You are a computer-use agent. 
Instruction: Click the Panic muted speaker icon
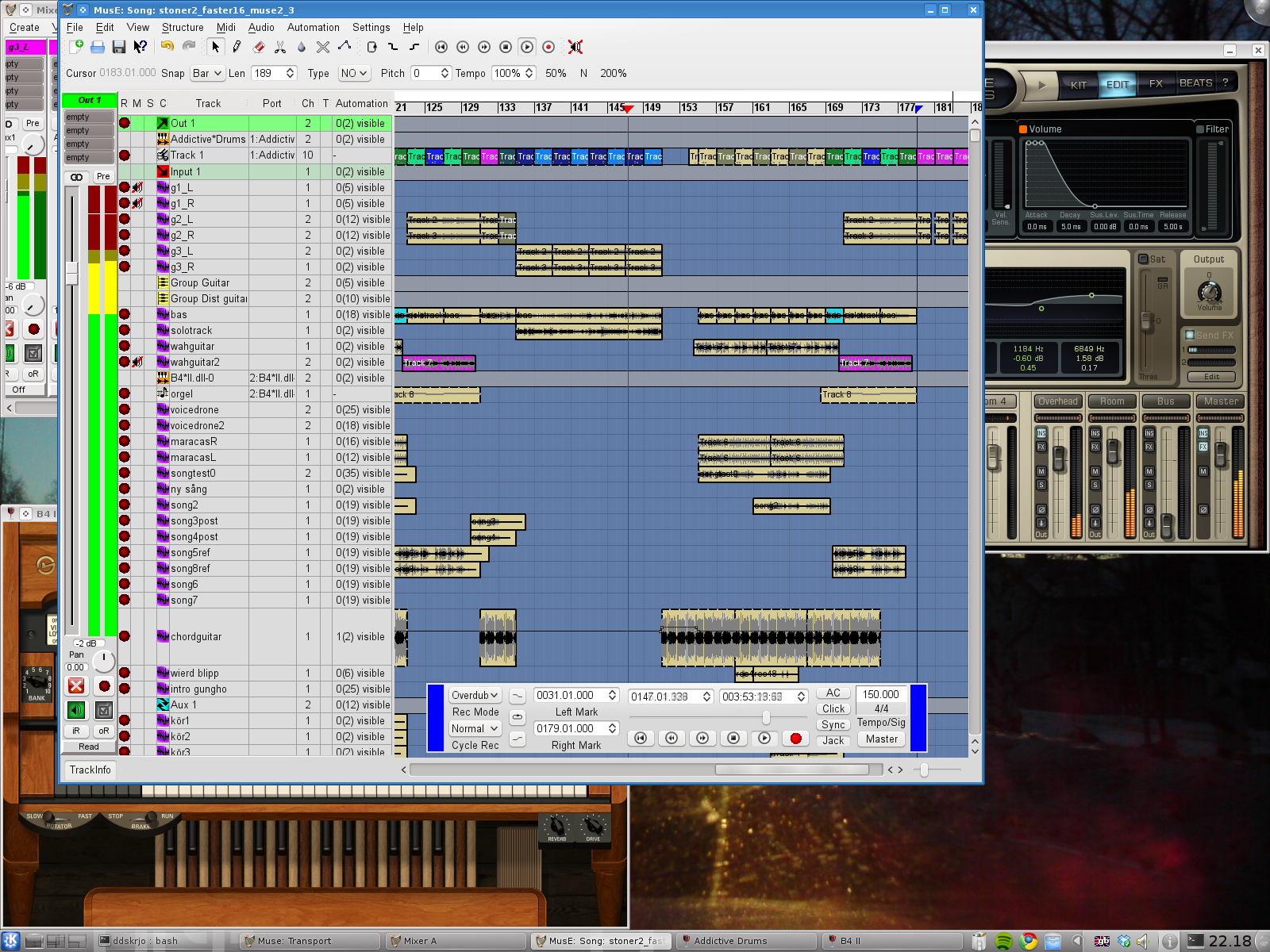pyautogui.click(x=575, y=47)
